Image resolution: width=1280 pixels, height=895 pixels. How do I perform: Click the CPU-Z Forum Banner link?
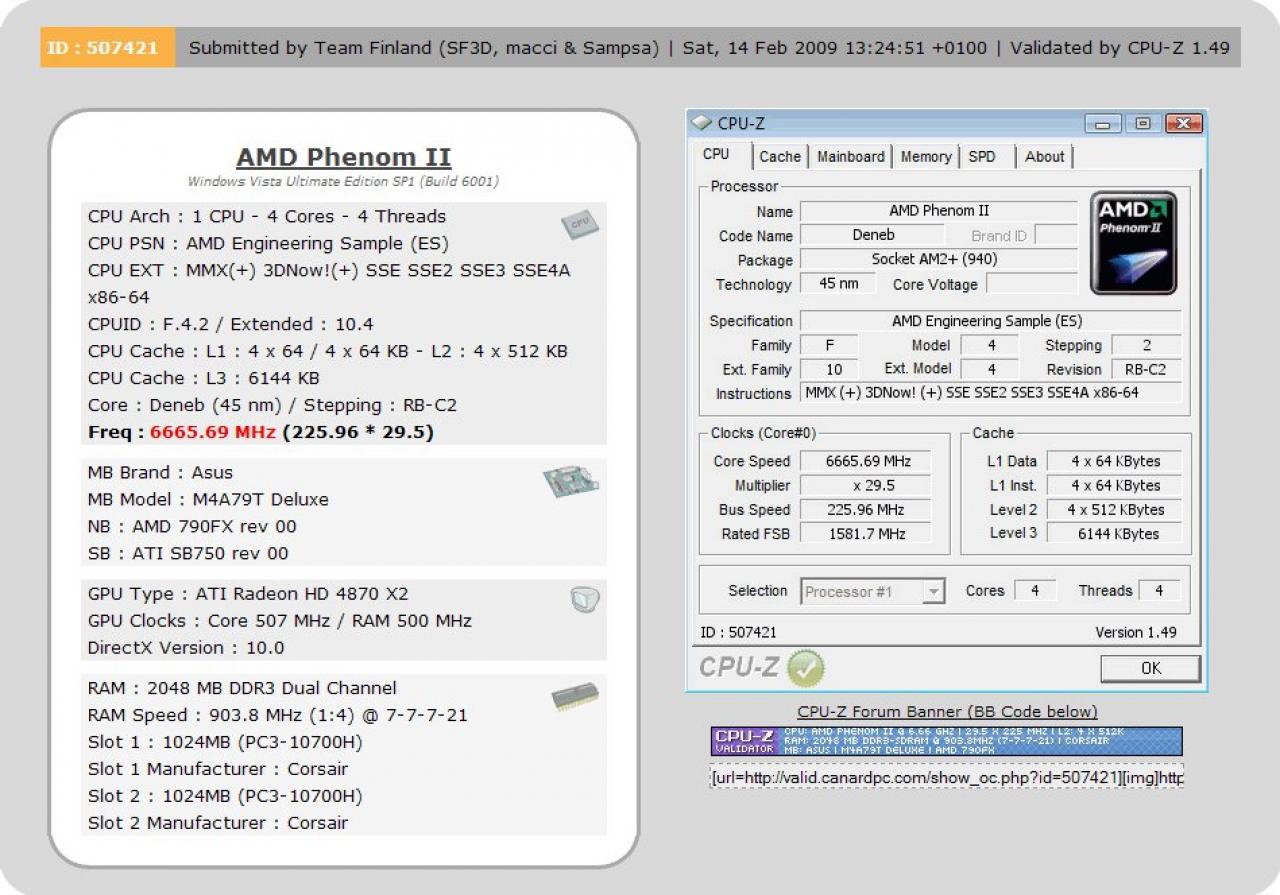947,712
